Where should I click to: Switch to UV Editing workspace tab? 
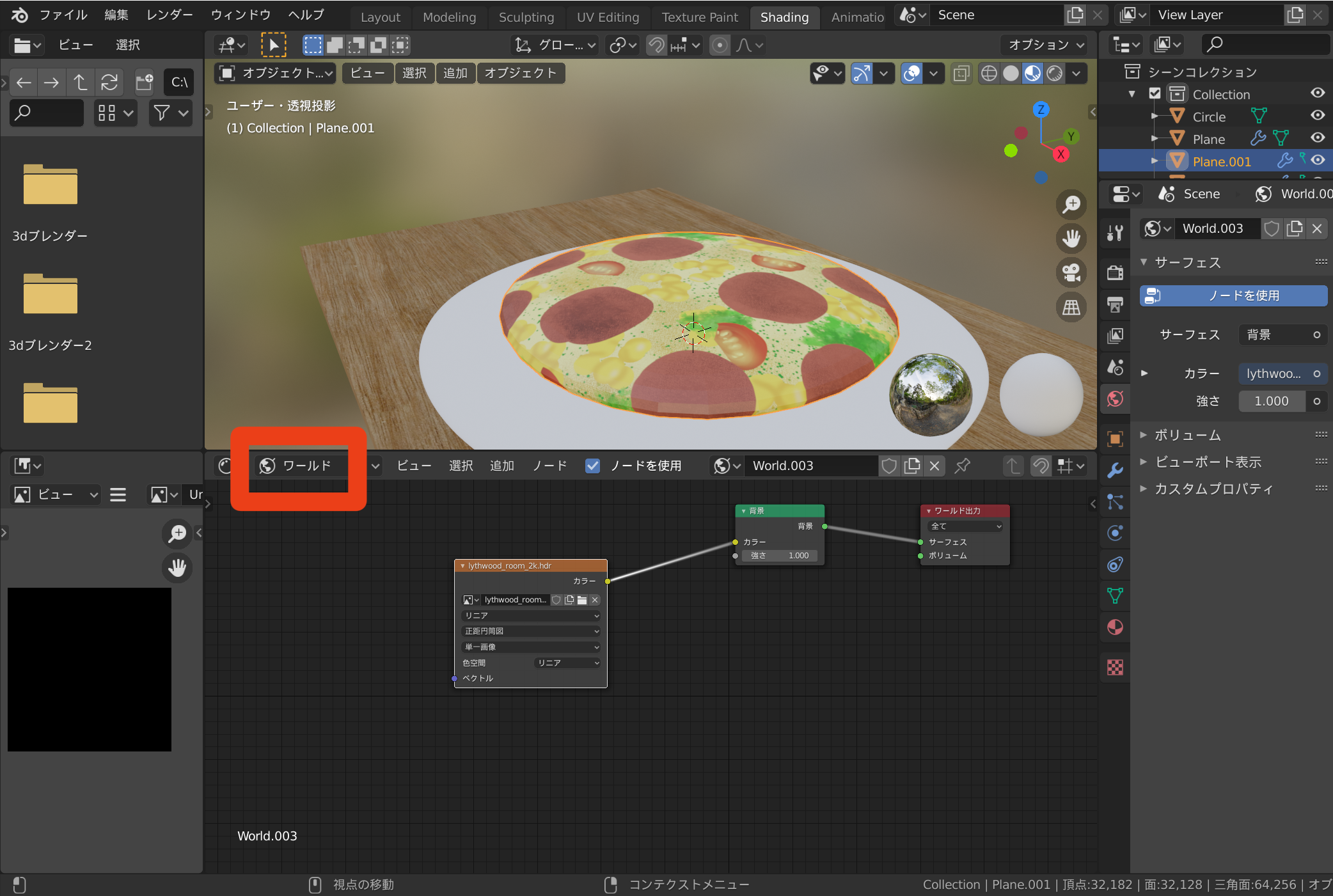(608, 17)
